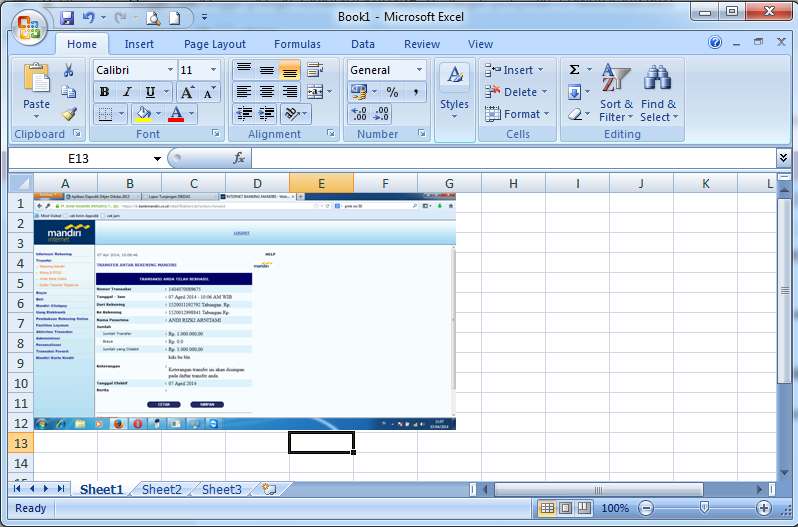Open the font size dropdown
This screenshot has height=527, width=798.
(213, 70)
